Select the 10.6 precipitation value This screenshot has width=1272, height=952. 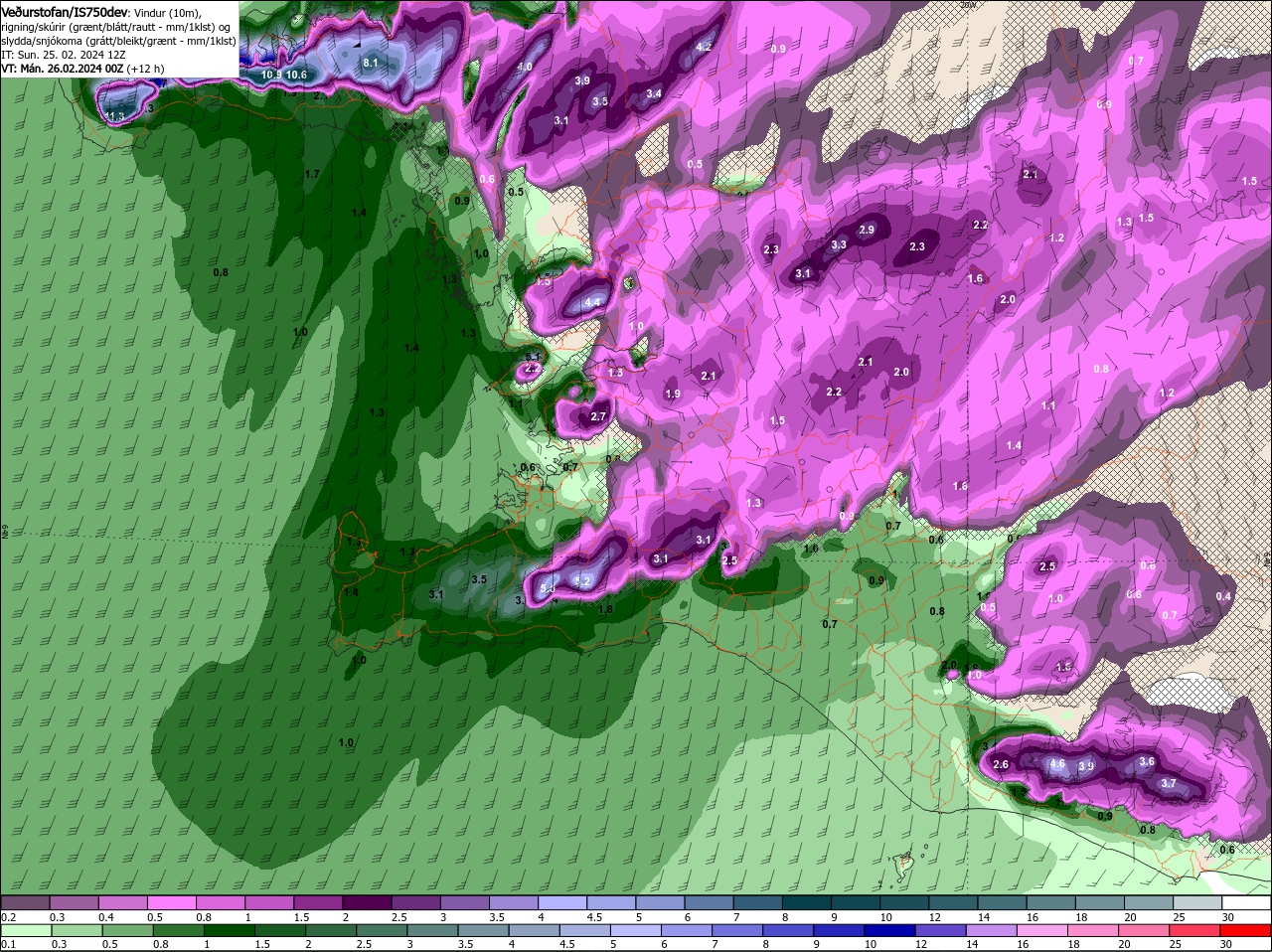(296, 75)
